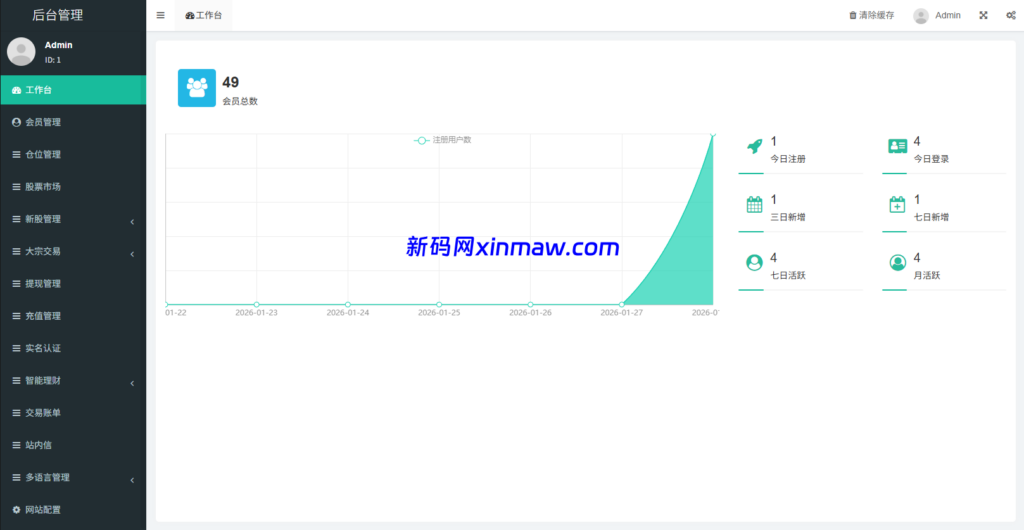The image size is (1024, 530).
Task: Open 实名认证 in the sidebar
Action: (x=73, y=349)
